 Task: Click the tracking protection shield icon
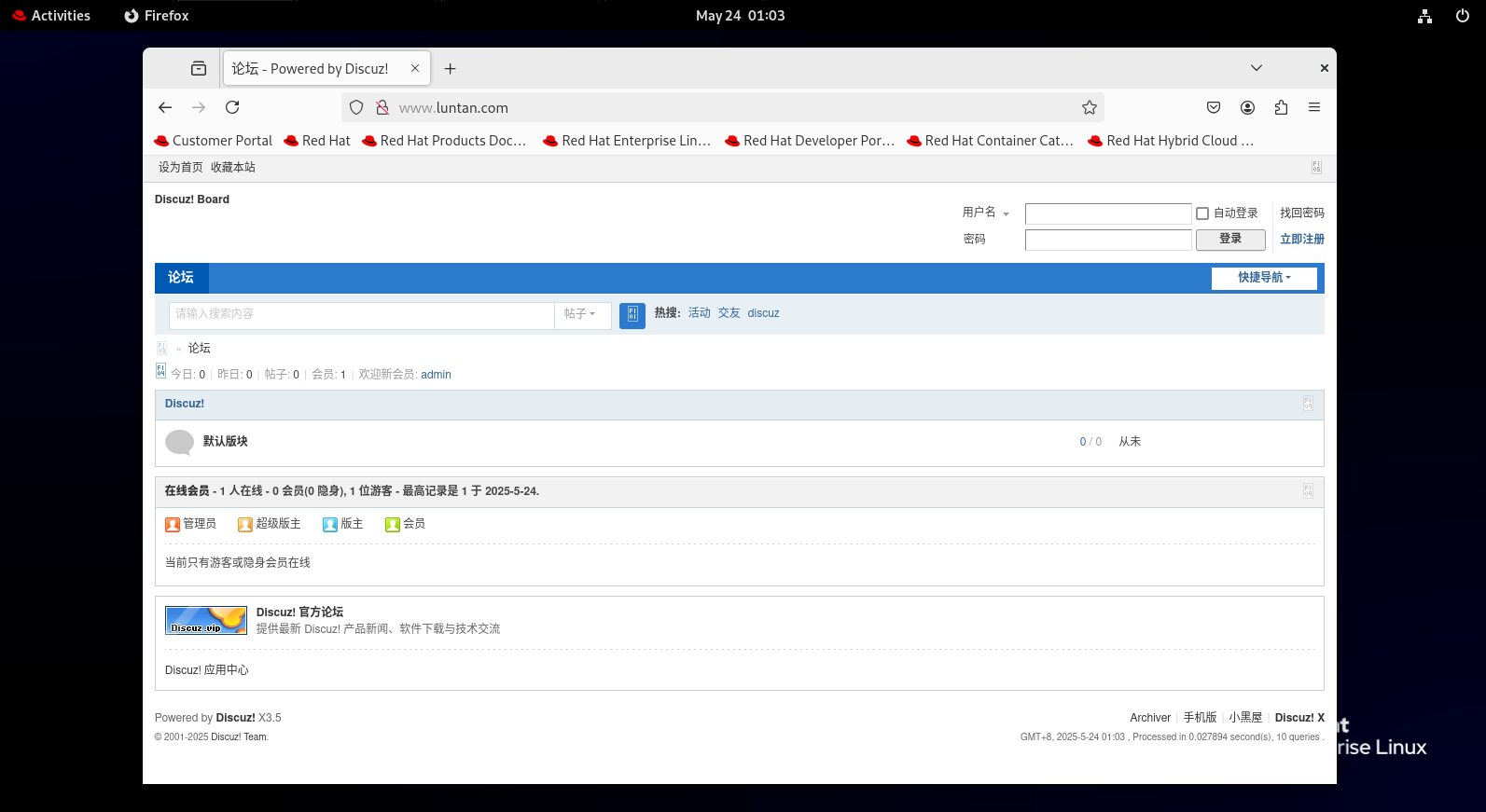[356, 107]
